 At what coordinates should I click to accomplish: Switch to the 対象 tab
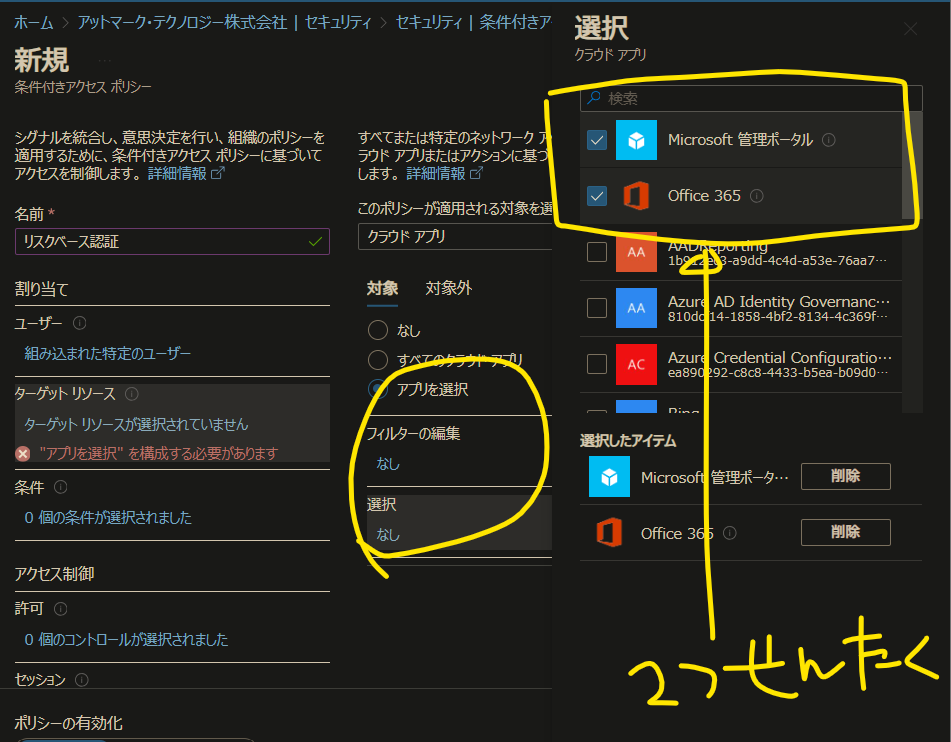click(x=383, y=287)
